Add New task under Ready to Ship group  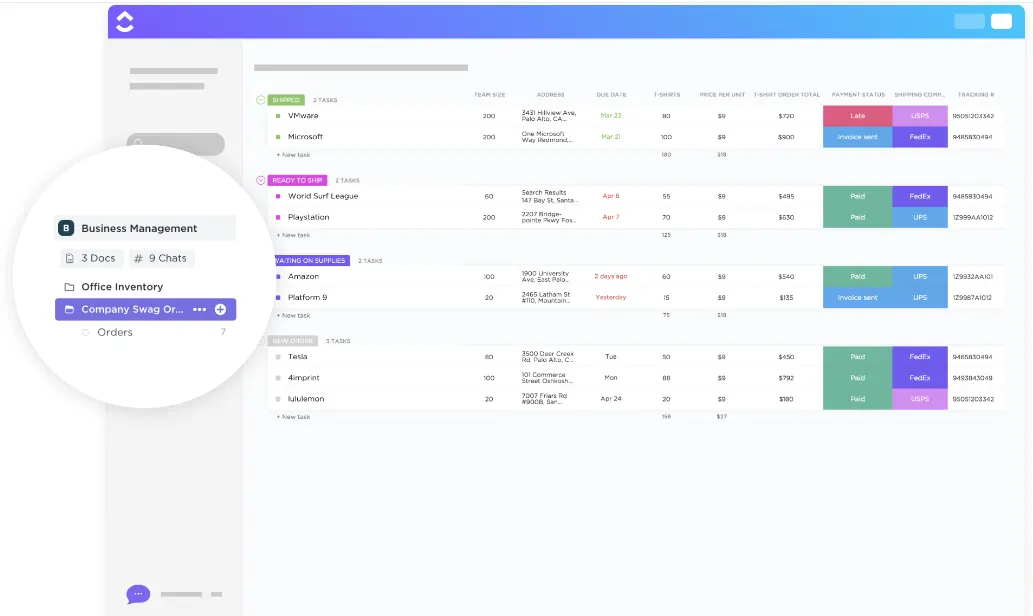pyautogui.click(x=293, y=235)
